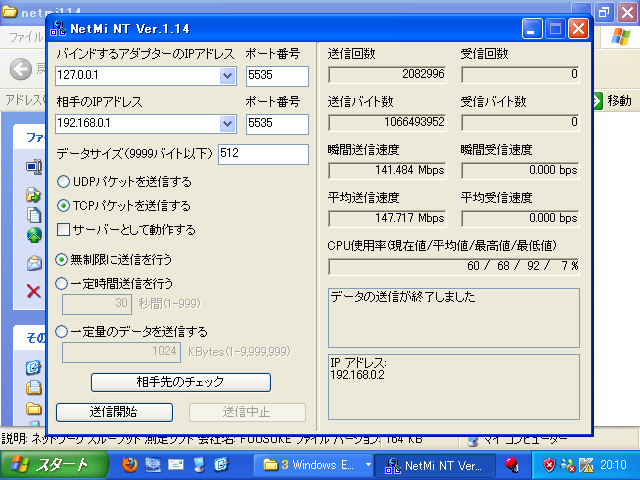640x480 pixels.
Task: Click the red IME icon on taskbar
Action: coord(512,465)
